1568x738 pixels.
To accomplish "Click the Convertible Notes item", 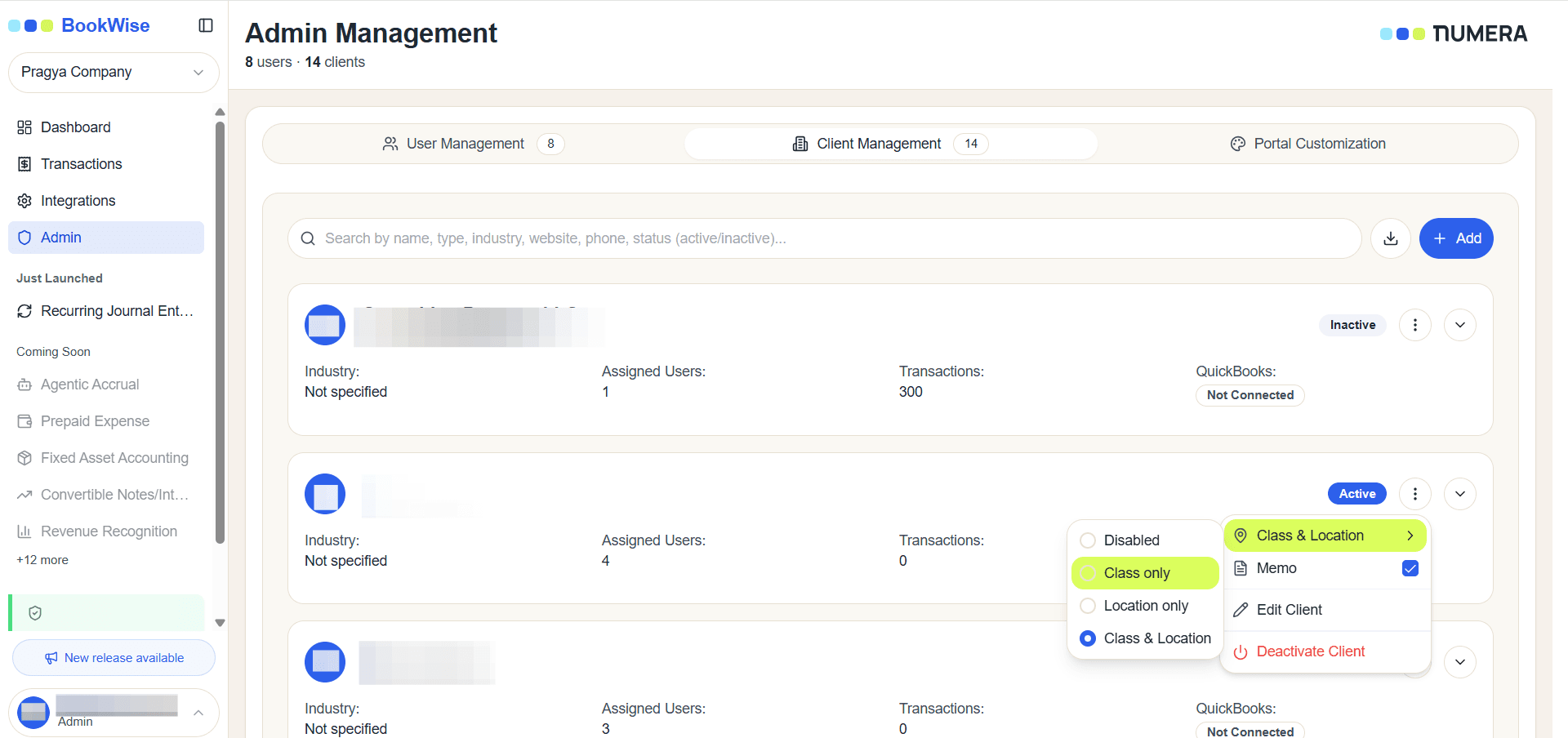I will pyautogui.click(x=106, y=495).
